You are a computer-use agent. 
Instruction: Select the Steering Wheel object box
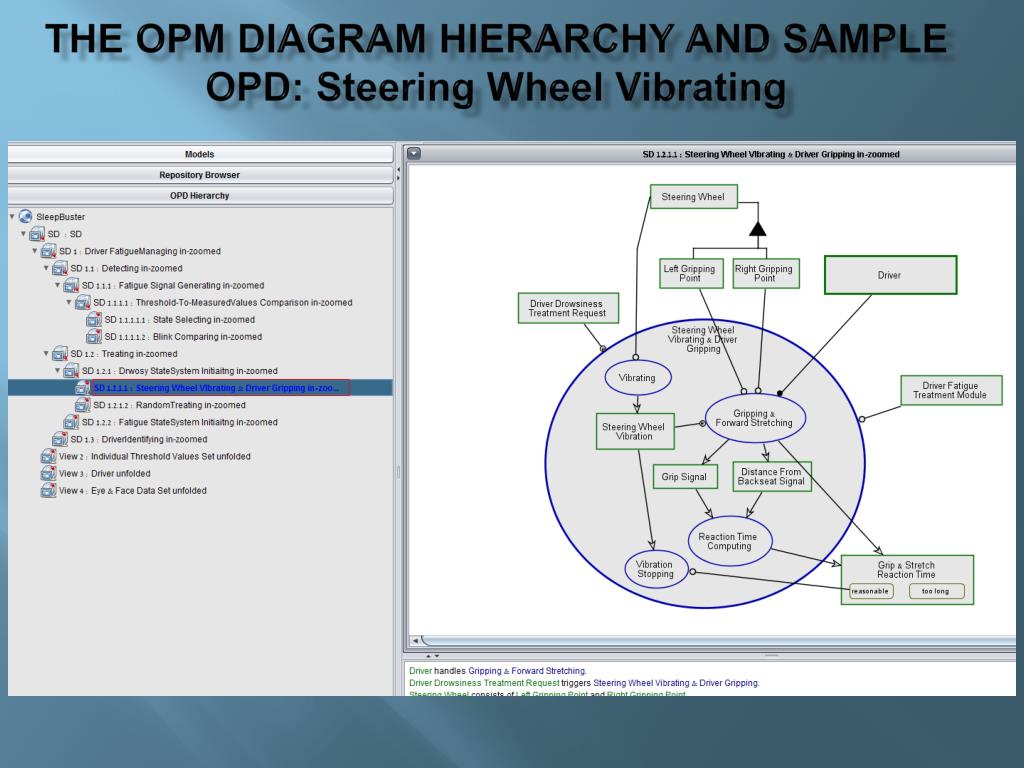point(694,197)
